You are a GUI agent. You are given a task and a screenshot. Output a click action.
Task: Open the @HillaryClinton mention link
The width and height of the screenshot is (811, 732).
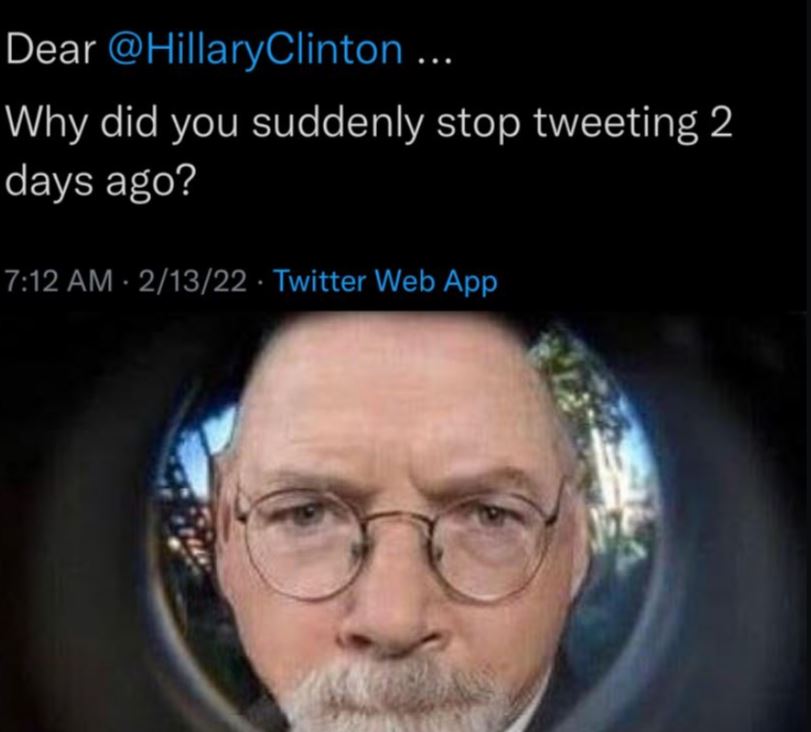[x=256, y=50]
